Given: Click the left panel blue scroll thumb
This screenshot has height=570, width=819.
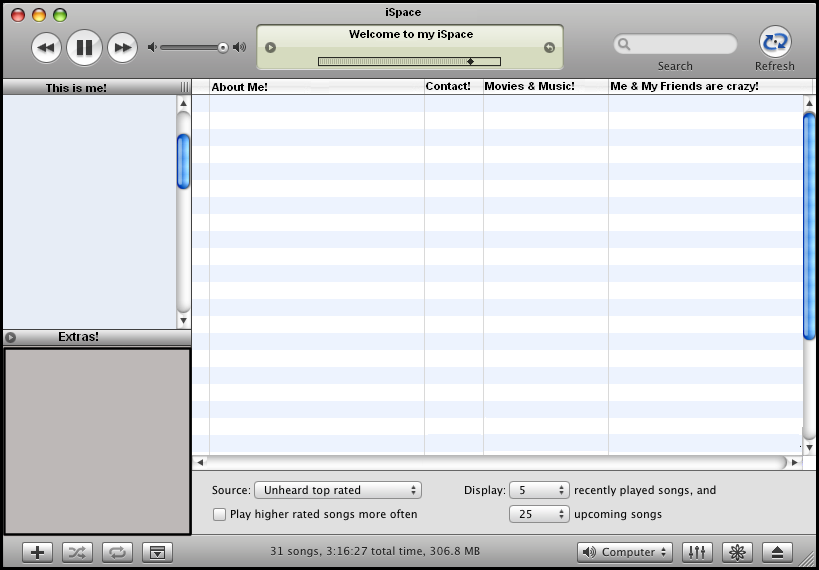Looking at the screenshot, I should pos(183,161).
